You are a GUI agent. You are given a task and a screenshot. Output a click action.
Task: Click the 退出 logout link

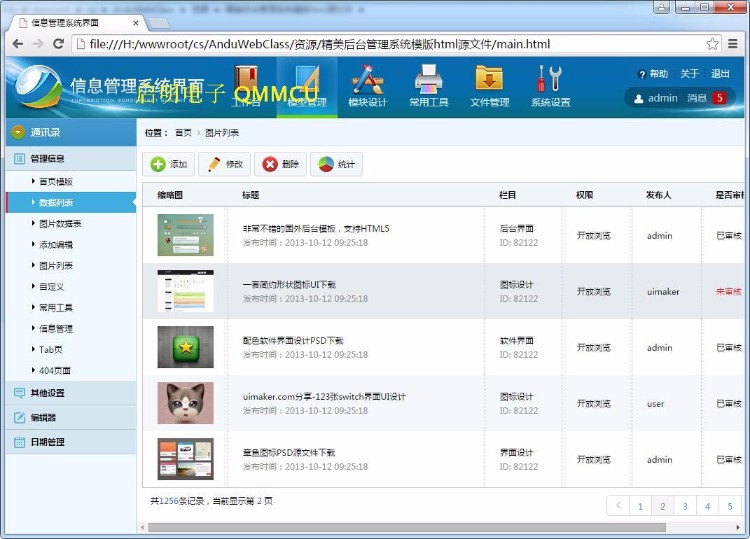[720, 74]
